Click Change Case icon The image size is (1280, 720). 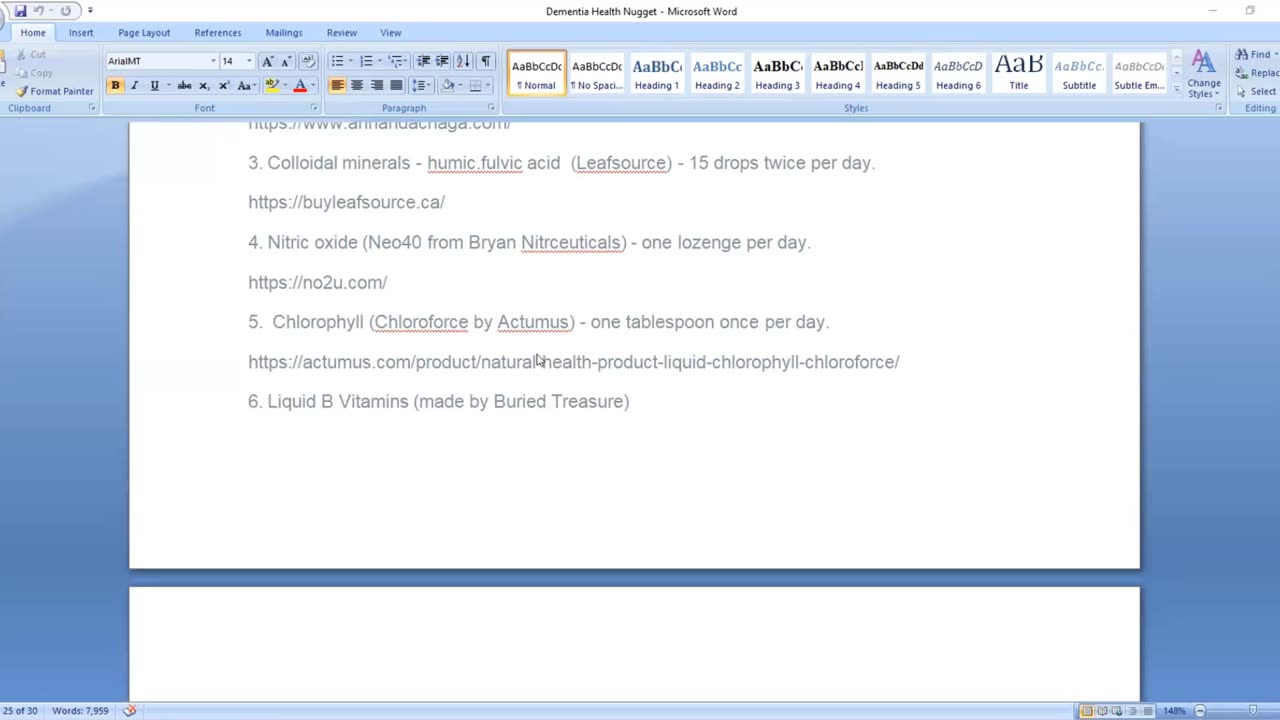coord(246,86)
